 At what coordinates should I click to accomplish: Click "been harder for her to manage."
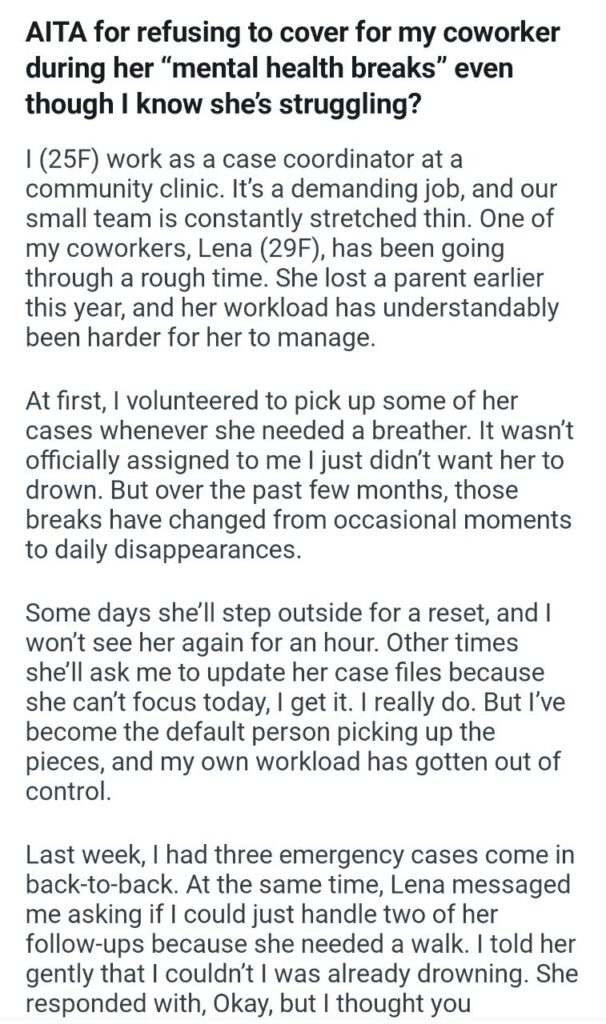pos(199,339)
